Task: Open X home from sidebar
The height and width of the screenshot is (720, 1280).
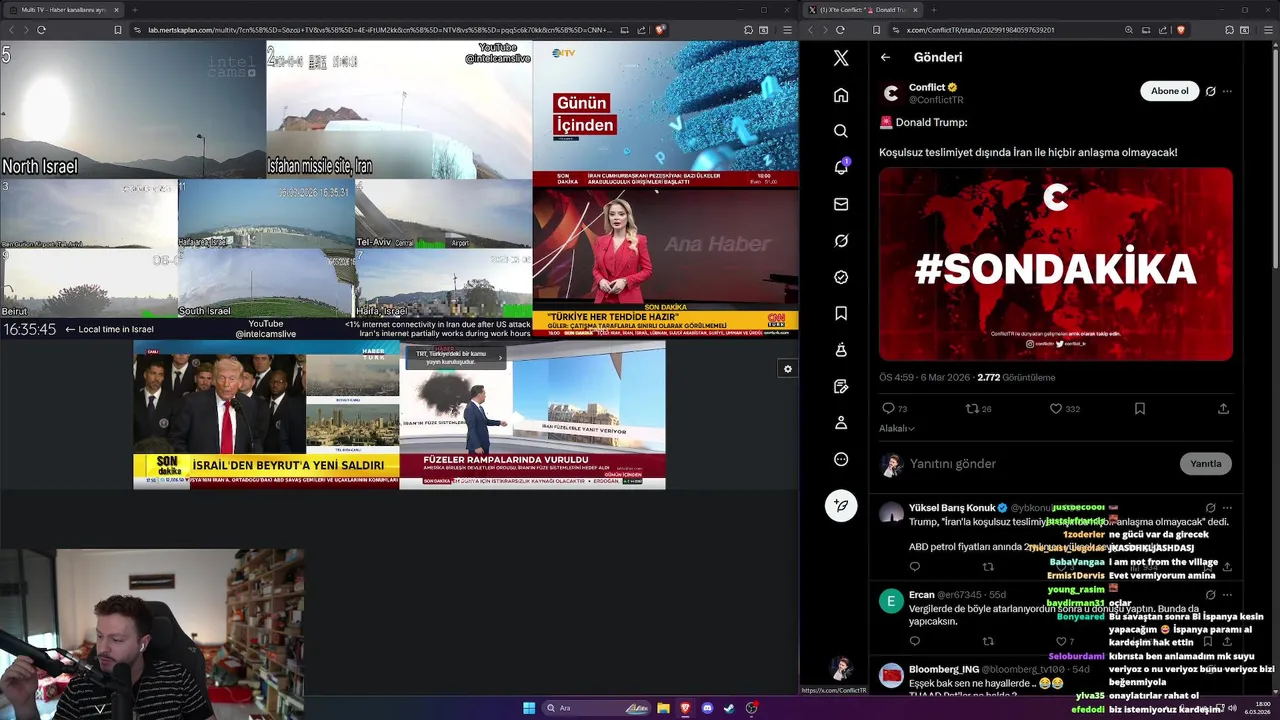Action: click(841, 95)
